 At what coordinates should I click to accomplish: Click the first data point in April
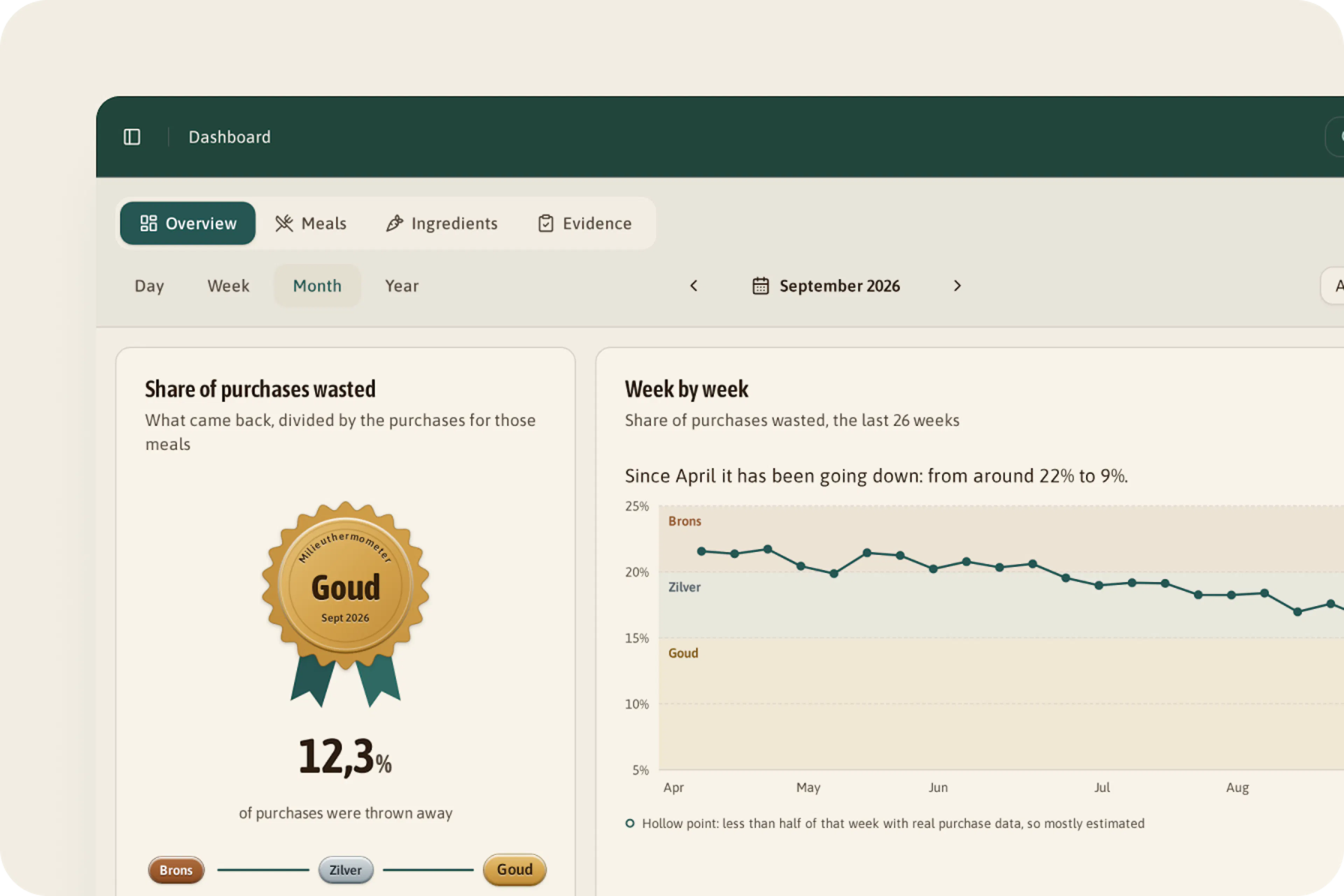pos(701,552)
